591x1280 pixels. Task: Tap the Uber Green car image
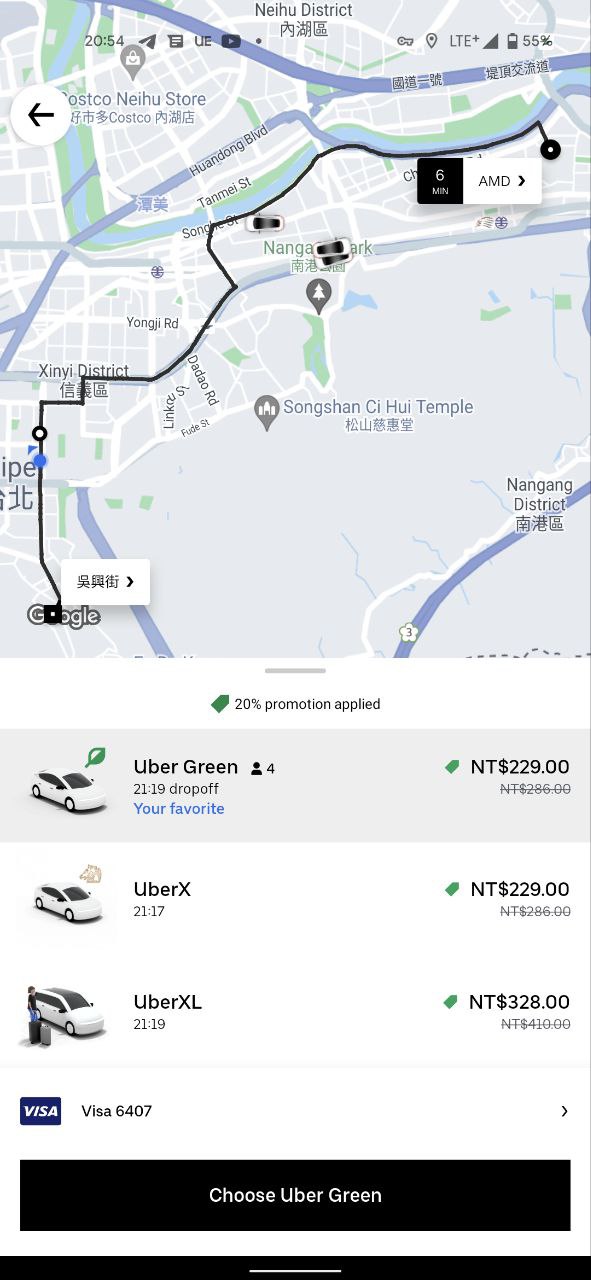click(x=68, y=782)
